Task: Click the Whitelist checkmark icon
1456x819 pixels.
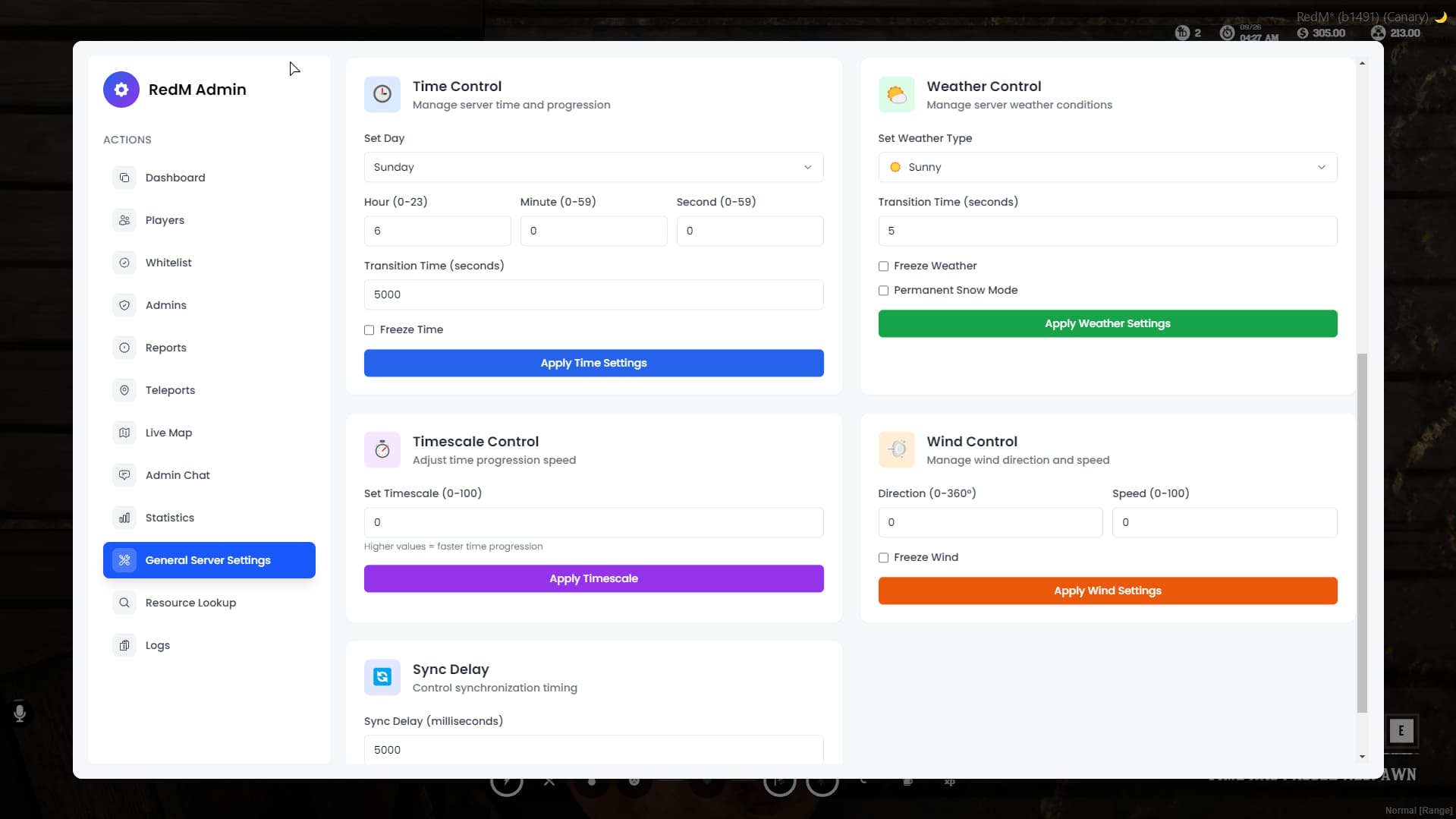Action: pos(124,263)
